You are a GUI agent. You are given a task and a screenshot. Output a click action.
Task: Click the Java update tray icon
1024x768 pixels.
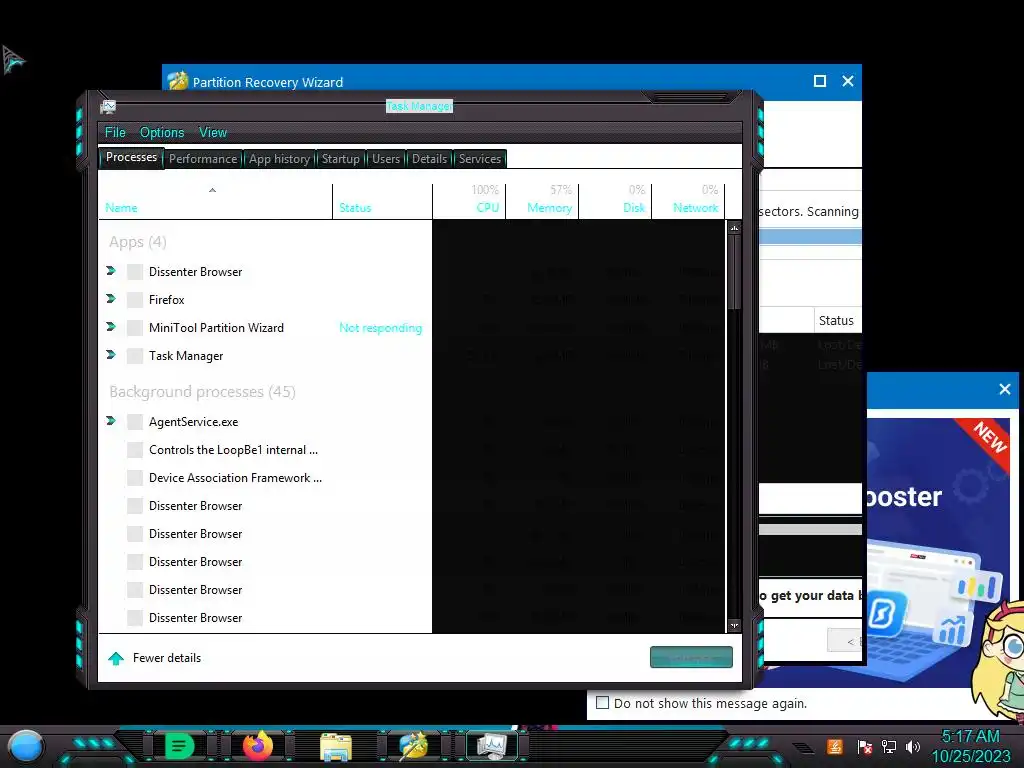point(835,746)
